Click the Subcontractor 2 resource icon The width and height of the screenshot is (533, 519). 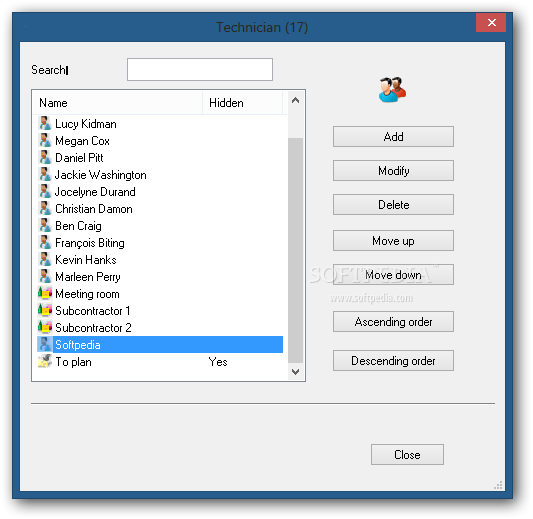coord(45,327)
